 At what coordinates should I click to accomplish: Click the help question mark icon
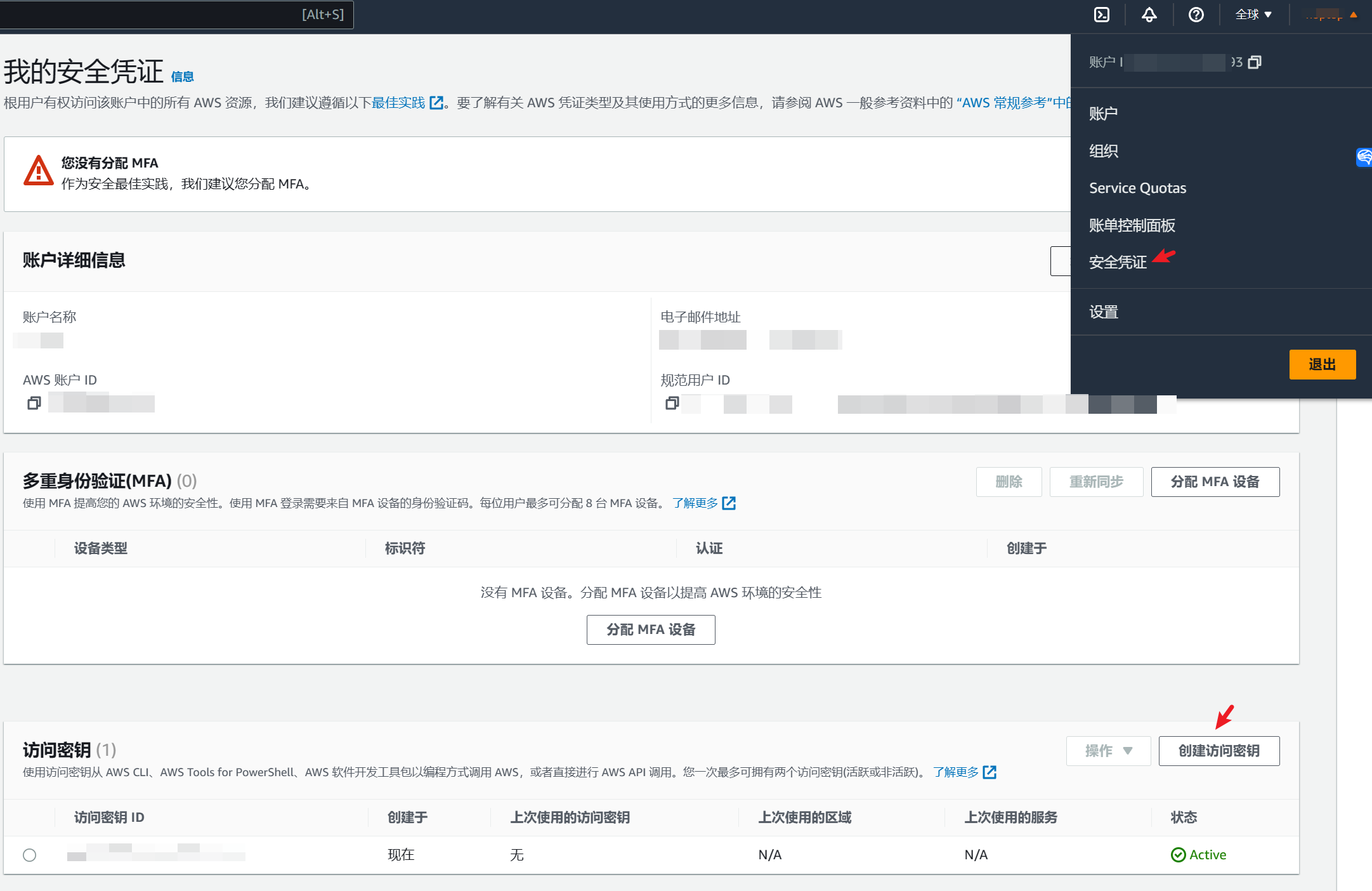[x=1196, y=15]
